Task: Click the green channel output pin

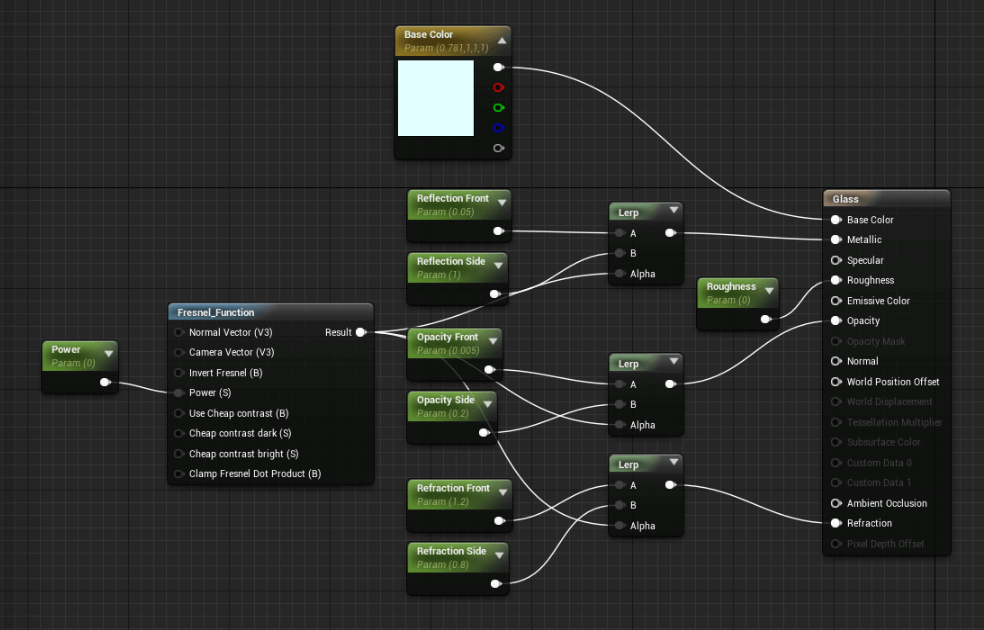Action: 498,108
